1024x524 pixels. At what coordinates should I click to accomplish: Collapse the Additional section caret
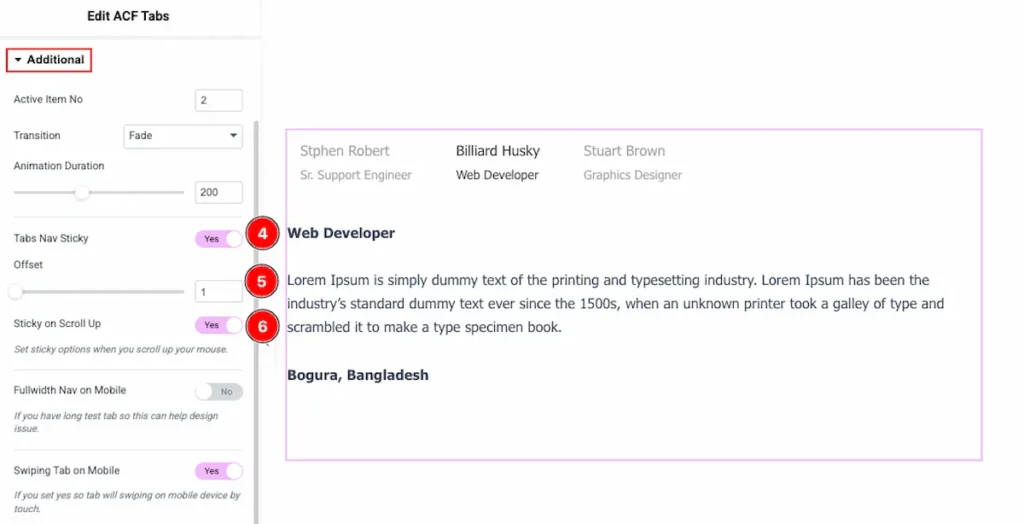(18, 60)
